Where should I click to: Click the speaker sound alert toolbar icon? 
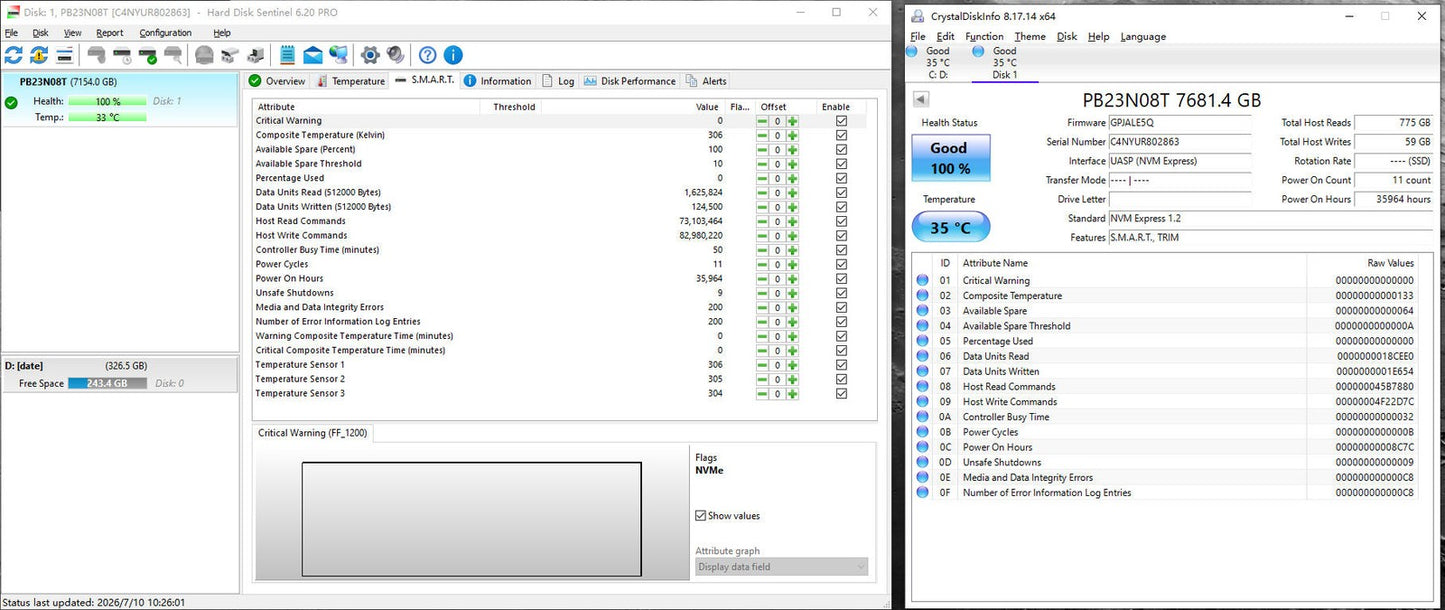(x=396, y=55)
